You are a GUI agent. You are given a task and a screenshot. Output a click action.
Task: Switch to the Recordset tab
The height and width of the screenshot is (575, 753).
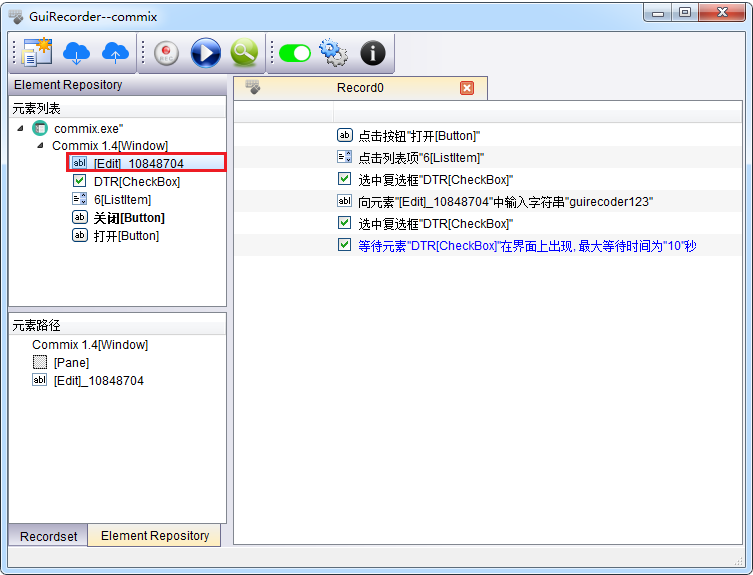tap(48, 537)
